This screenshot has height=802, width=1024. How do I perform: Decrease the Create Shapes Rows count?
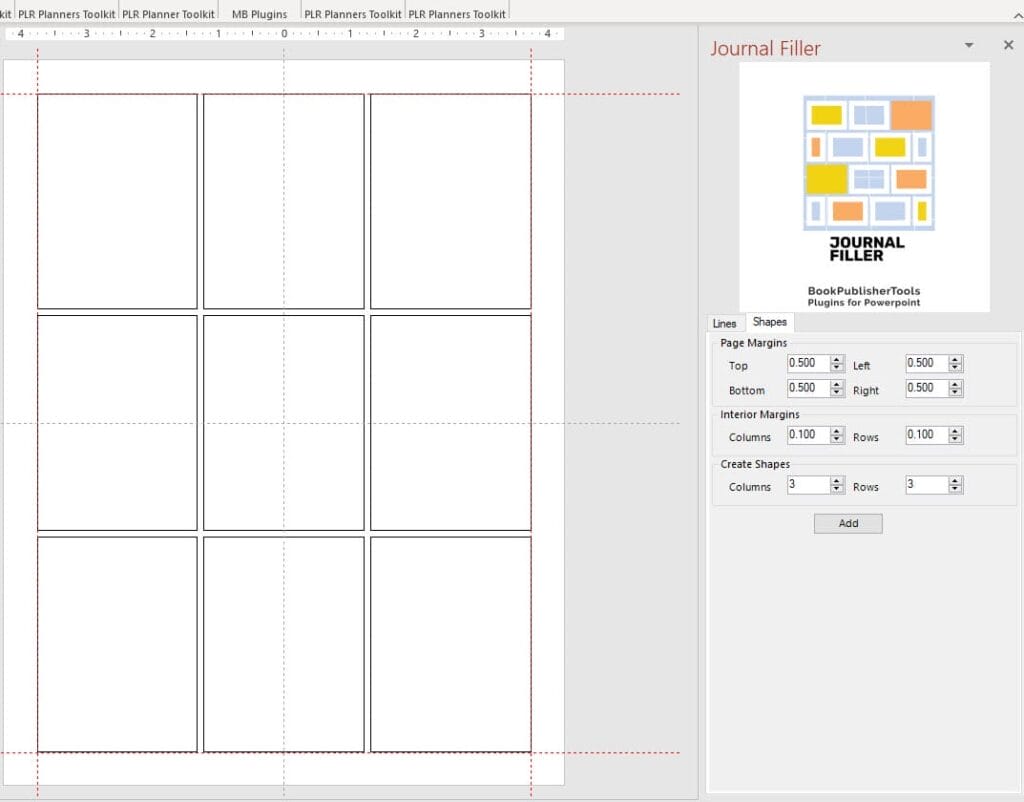(955, 489)
